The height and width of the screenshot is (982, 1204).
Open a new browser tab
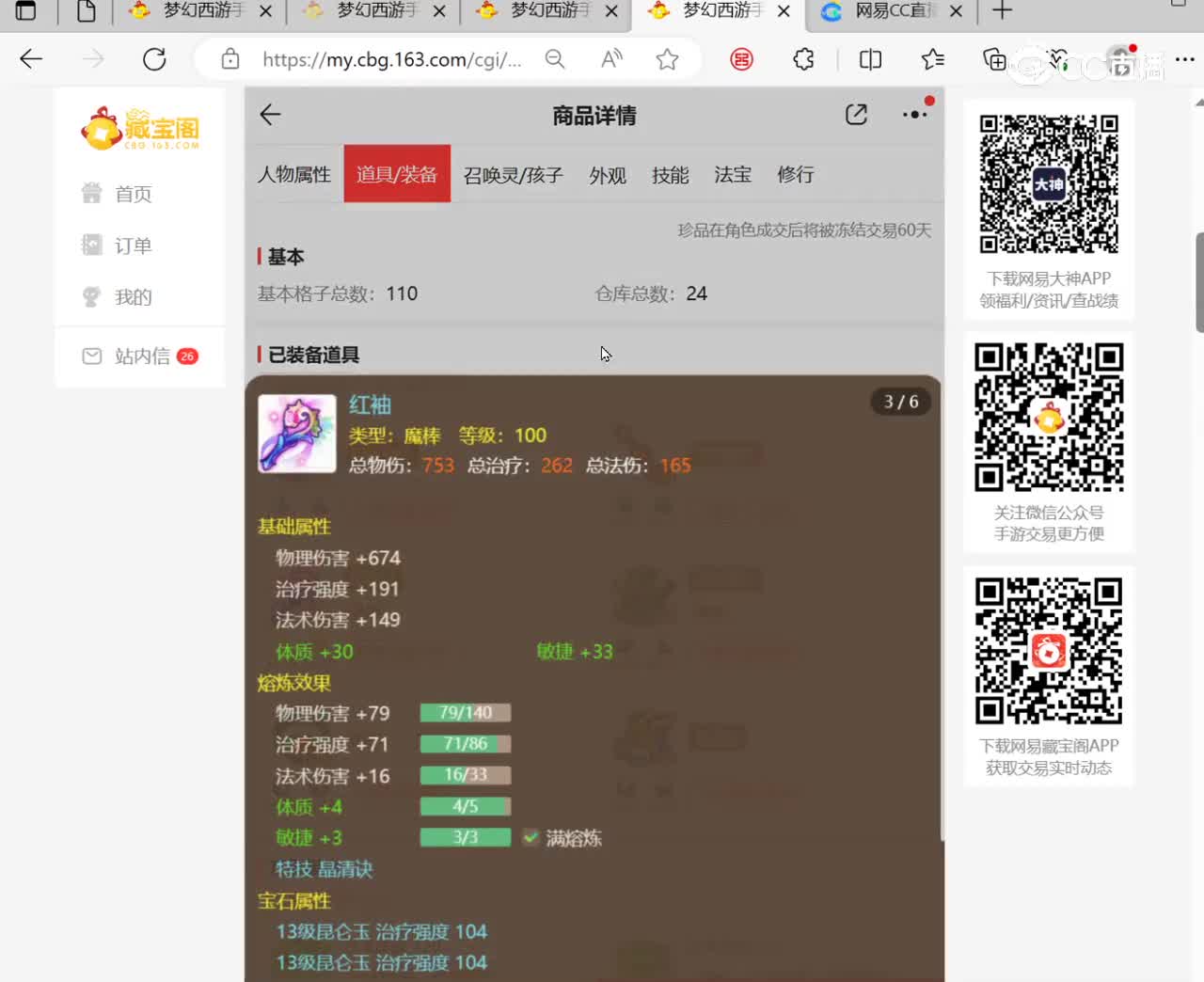point(1002,11)
